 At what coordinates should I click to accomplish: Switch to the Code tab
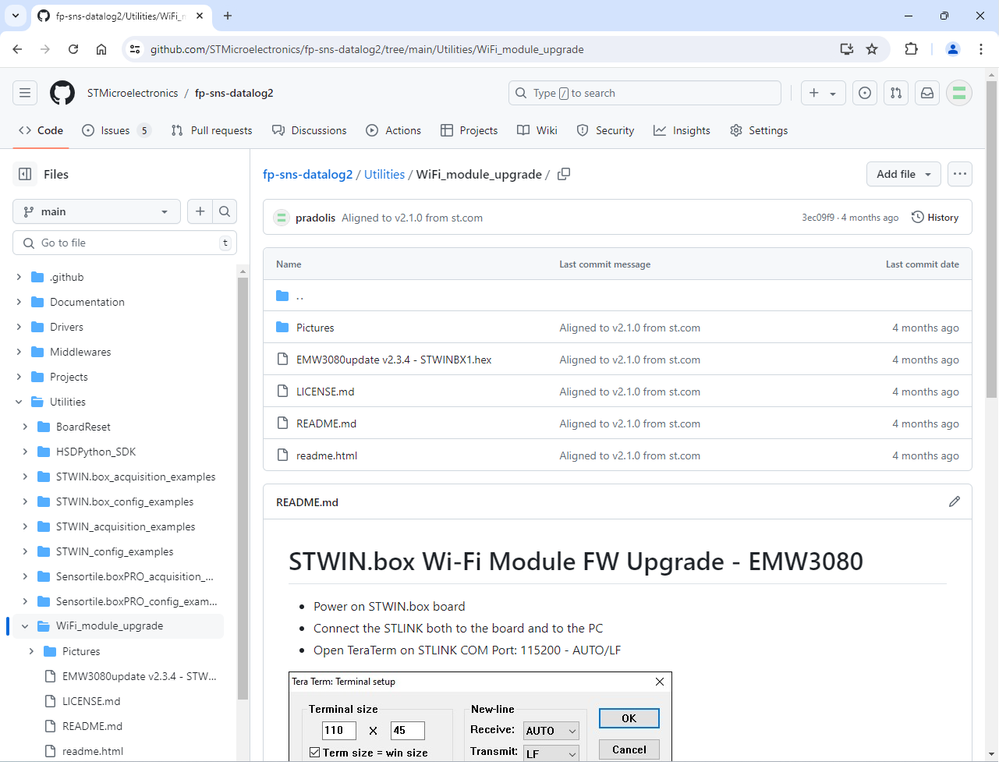point(41,131)
